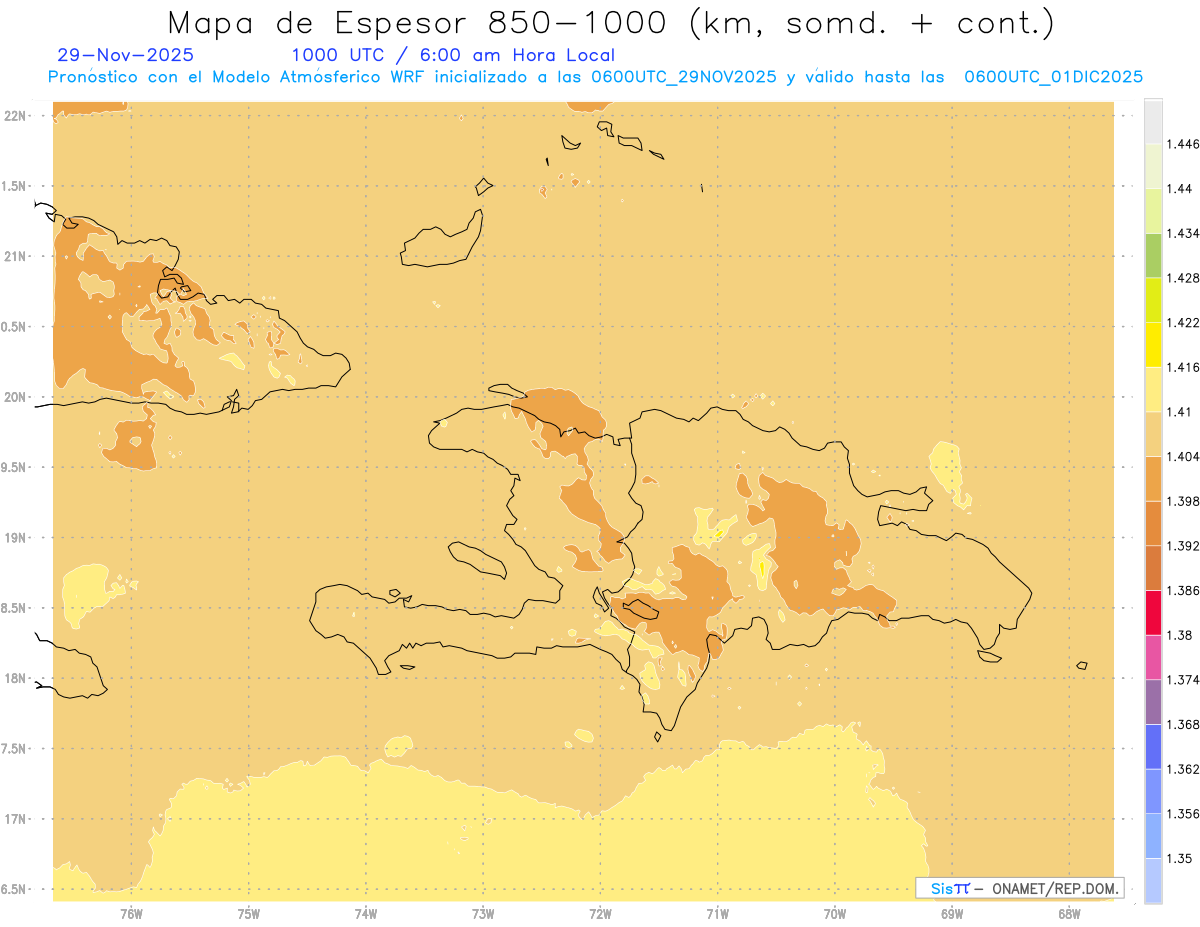
Task: Pick the green legend swatch between 1.434 and 1.428
Action: click(x=1153, y=255)
